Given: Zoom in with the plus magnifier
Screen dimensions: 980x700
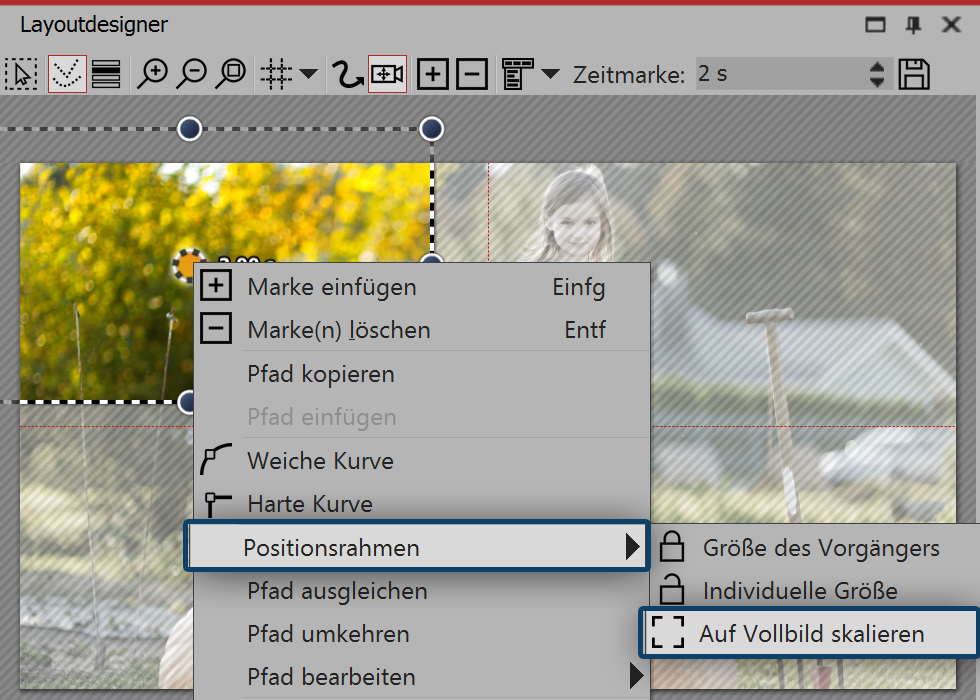Looking at the screenshot, I should point(153,74).
